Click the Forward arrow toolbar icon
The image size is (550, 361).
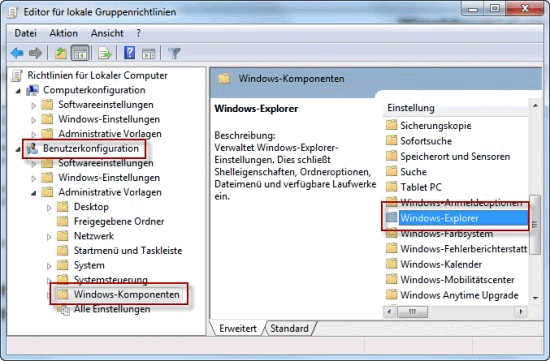click(35, 53)
